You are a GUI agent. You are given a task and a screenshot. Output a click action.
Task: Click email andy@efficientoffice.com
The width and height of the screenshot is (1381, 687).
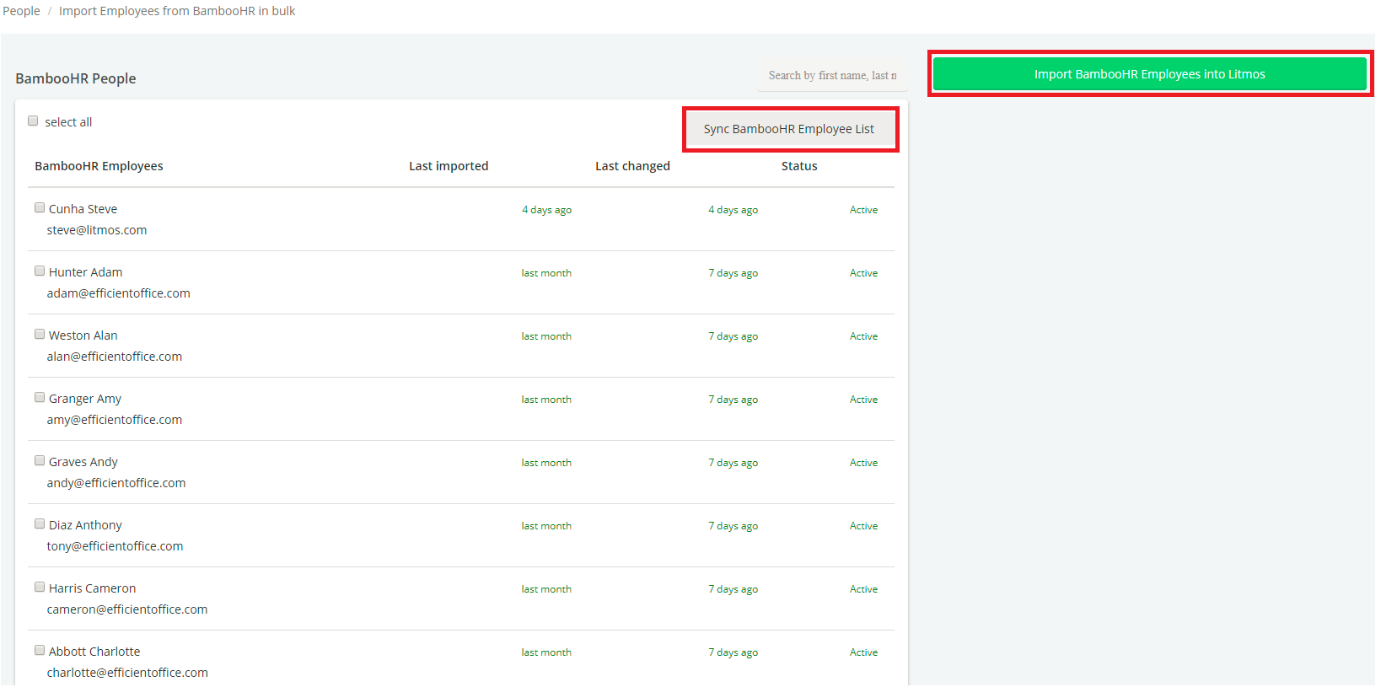(116, 483)
